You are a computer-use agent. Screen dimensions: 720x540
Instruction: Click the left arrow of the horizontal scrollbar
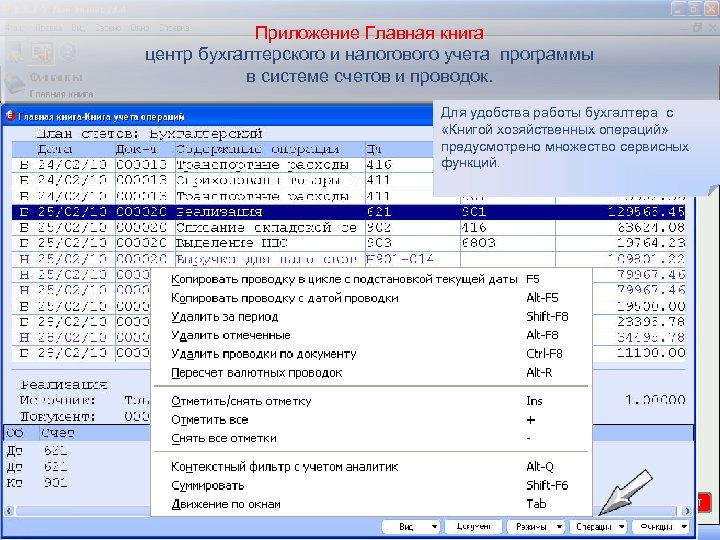9,511
